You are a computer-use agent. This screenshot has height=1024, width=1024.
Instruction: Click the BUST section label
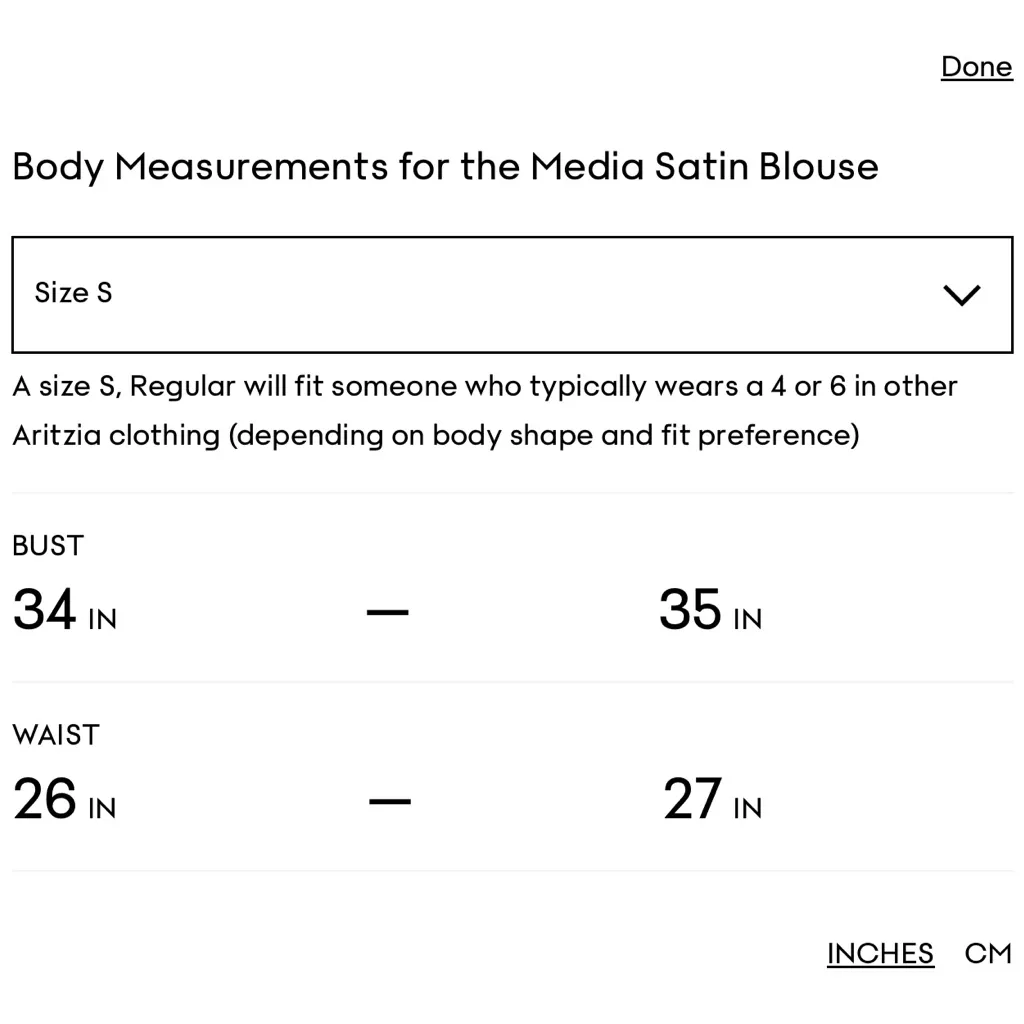48,545
